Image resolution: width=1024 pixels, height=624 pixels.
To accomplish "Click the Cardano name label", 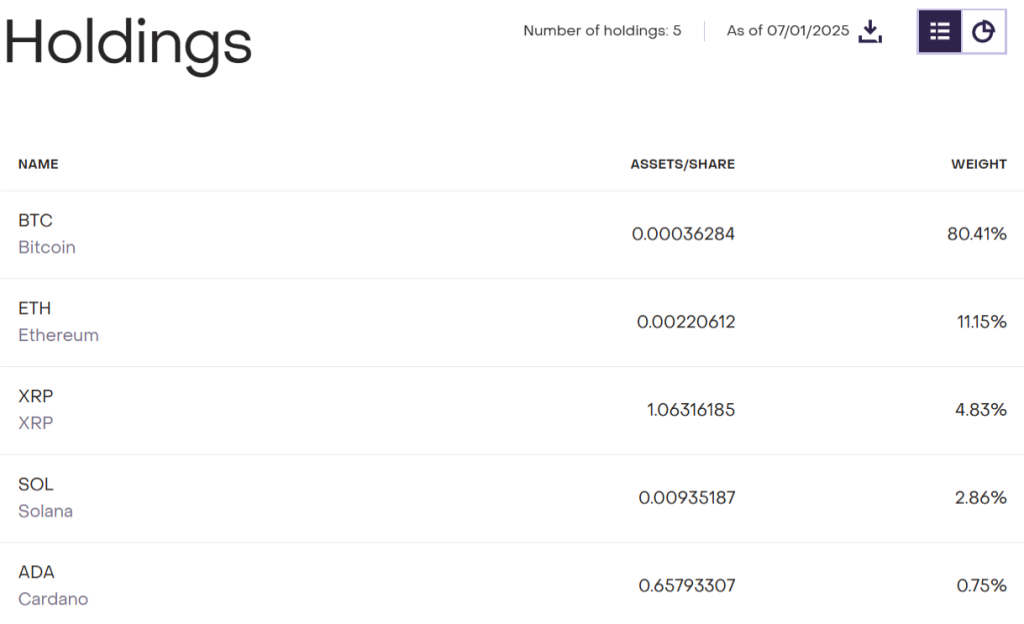I will (x=53, y=599).
